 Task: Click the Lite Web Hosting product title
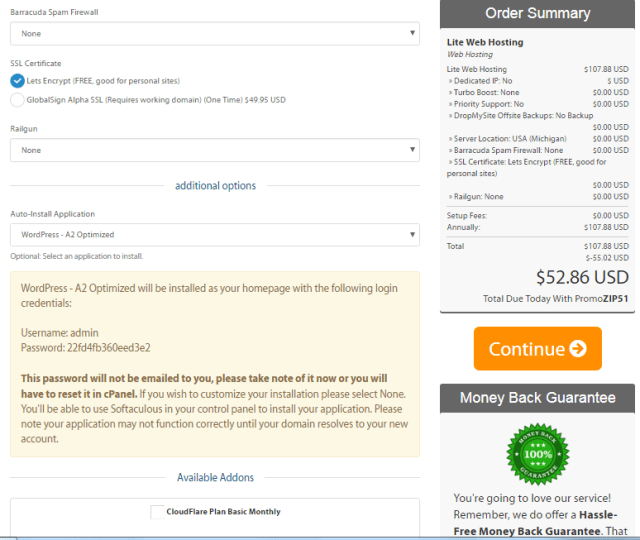[x=484, y=42]
